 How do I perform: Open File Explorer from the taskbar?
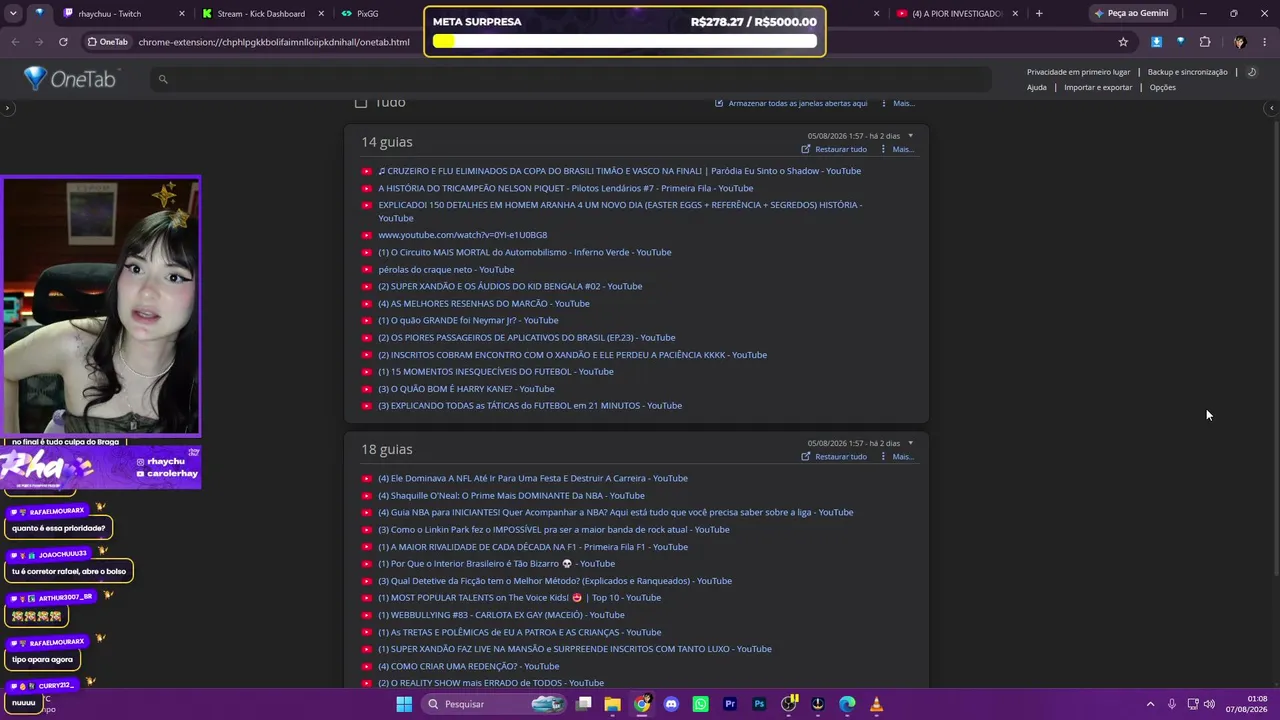tap(613, 704)
